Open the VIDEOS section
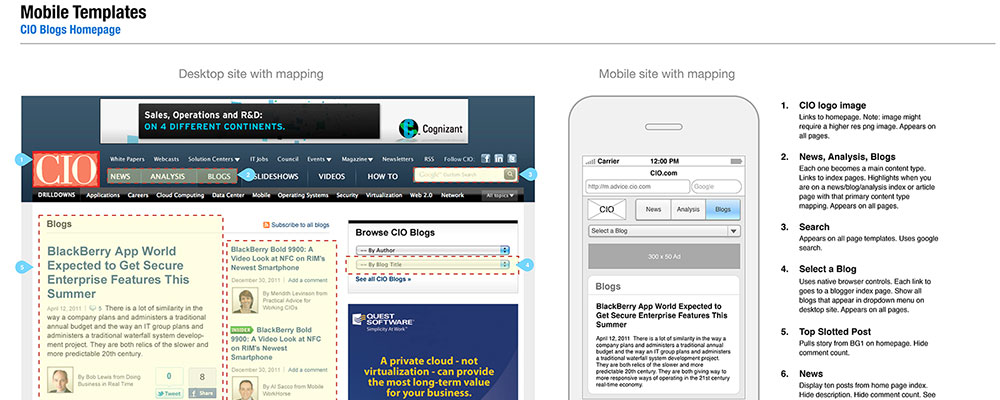The width and height of the screenshot is (1000, 400). [x=332, y=177]
